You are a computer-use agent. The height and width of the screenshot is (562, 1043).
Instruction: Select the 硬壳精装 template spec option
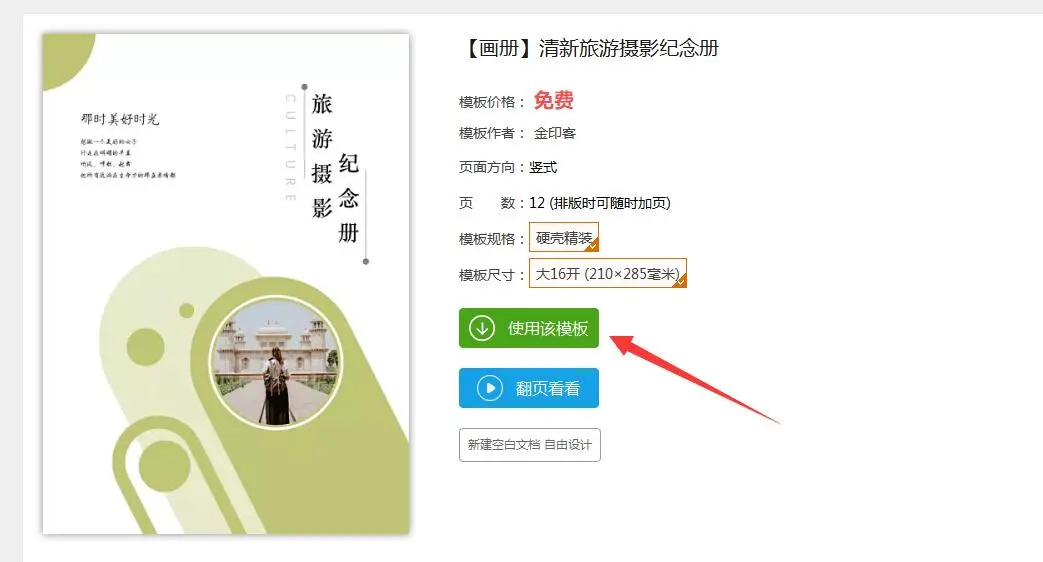pos(564,237)
